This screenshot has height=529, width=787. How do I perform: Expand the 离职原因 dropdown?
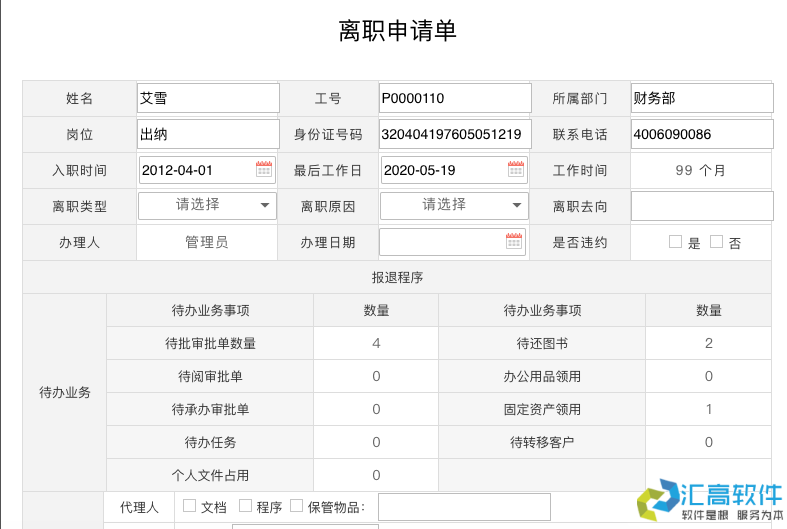pos(454,205)
